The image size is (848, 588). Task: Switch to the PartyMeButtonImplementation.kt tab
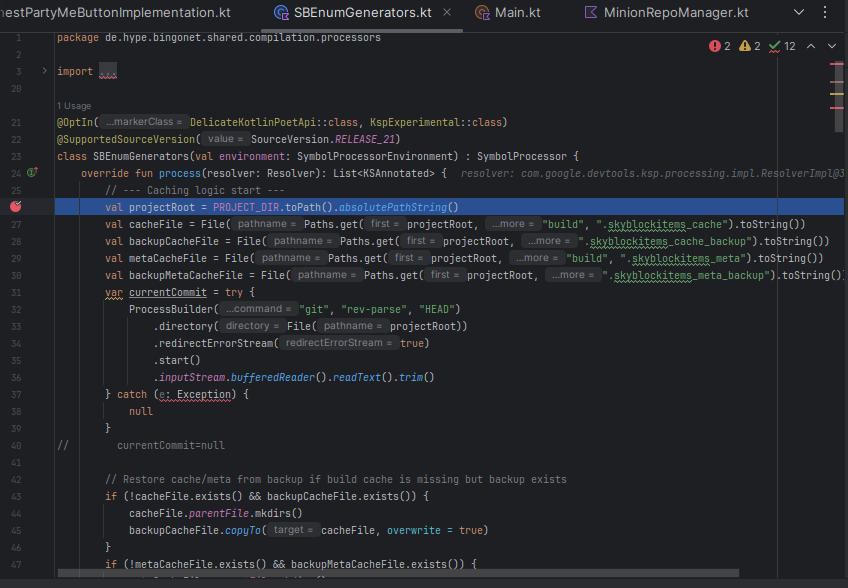point(115,12)
